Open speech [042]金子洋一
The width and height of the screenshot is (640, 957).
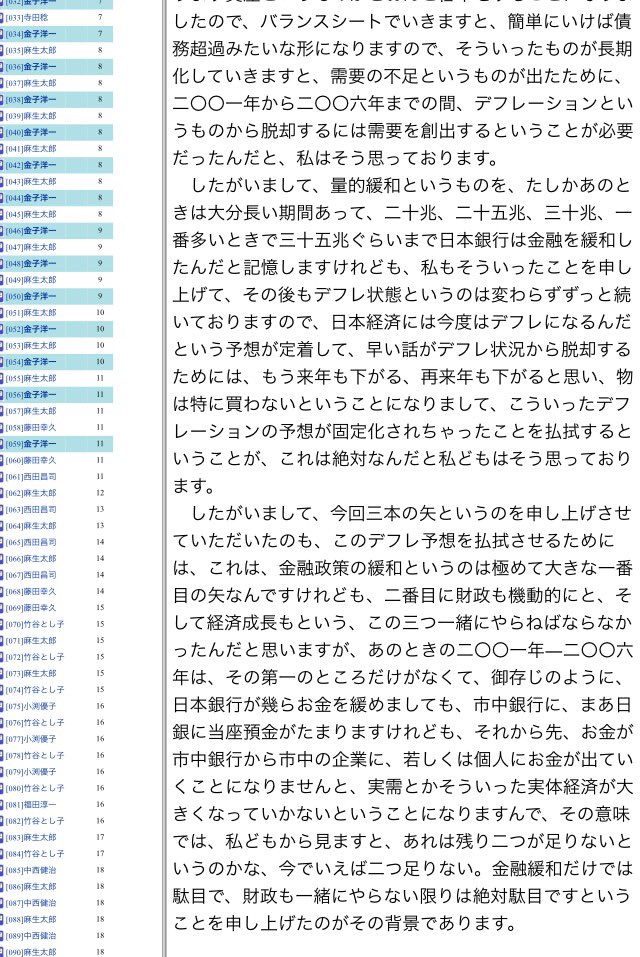[31, 165]
